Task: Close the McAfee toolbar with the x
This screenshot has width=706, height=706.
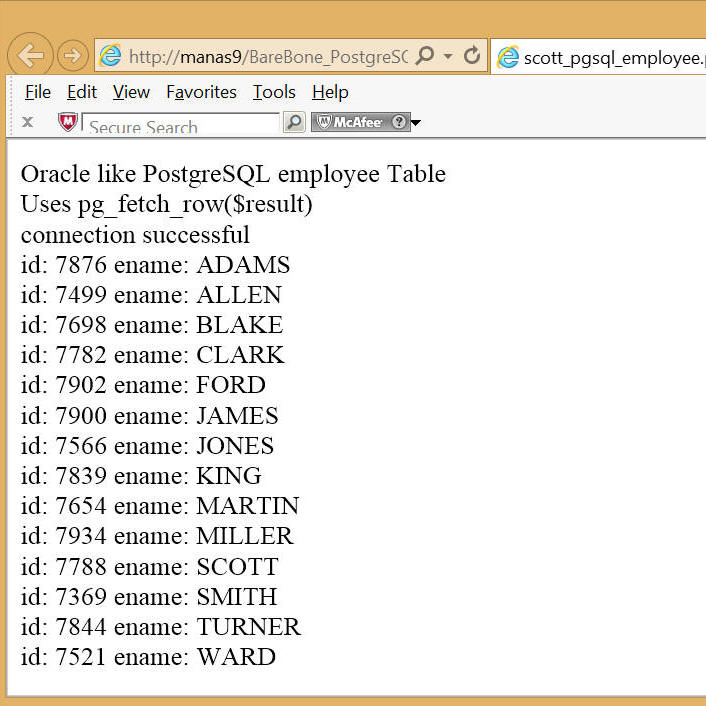Action: click(x=27, y=122)
